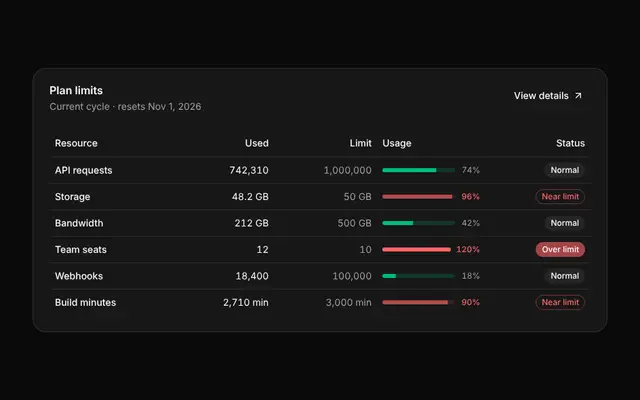This screenshot has width=640, height=400.
Task: Click the arrow icon beside View details
Action: pos(578,96)
